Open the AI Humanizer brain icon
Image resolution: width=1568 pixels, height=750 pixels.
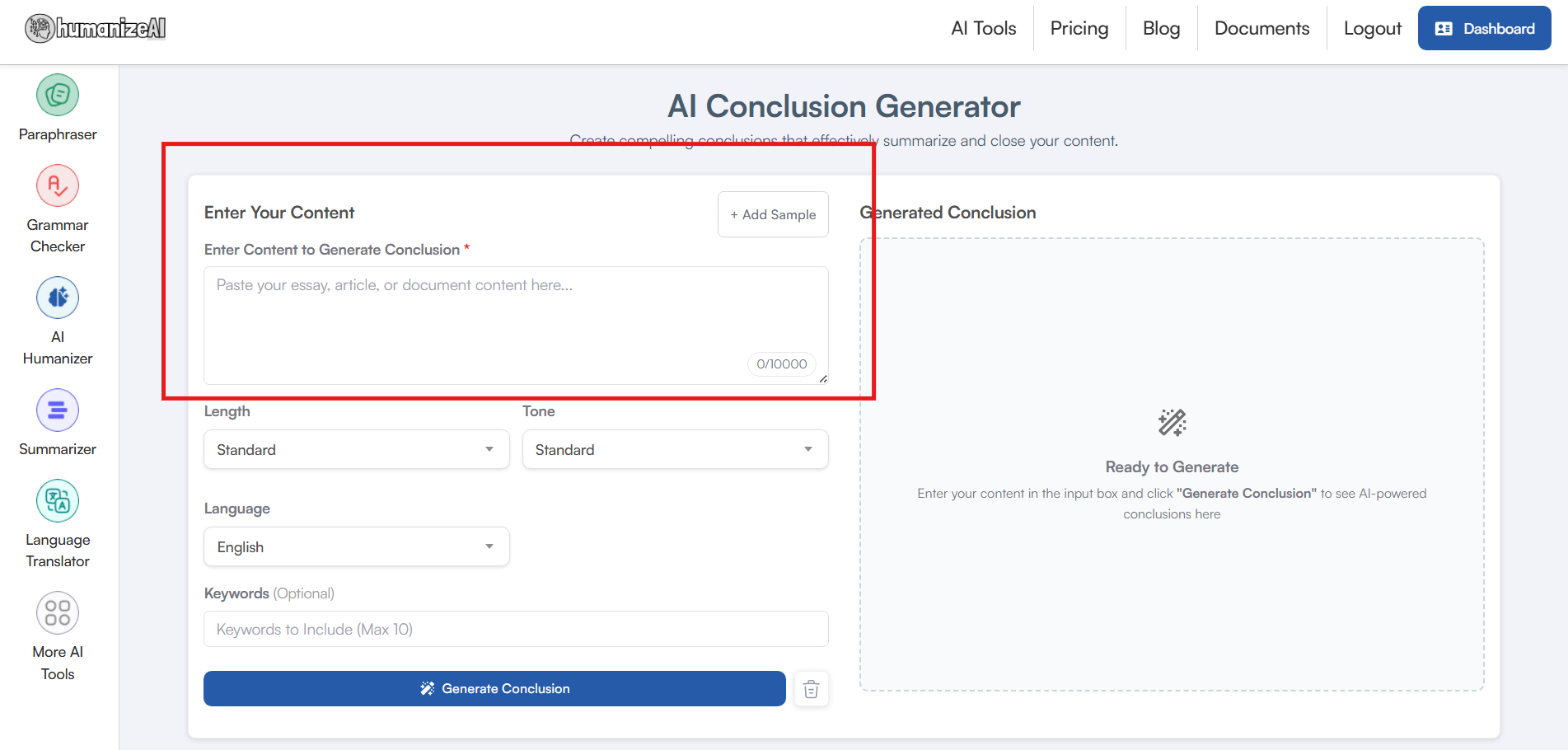point(58,298)
